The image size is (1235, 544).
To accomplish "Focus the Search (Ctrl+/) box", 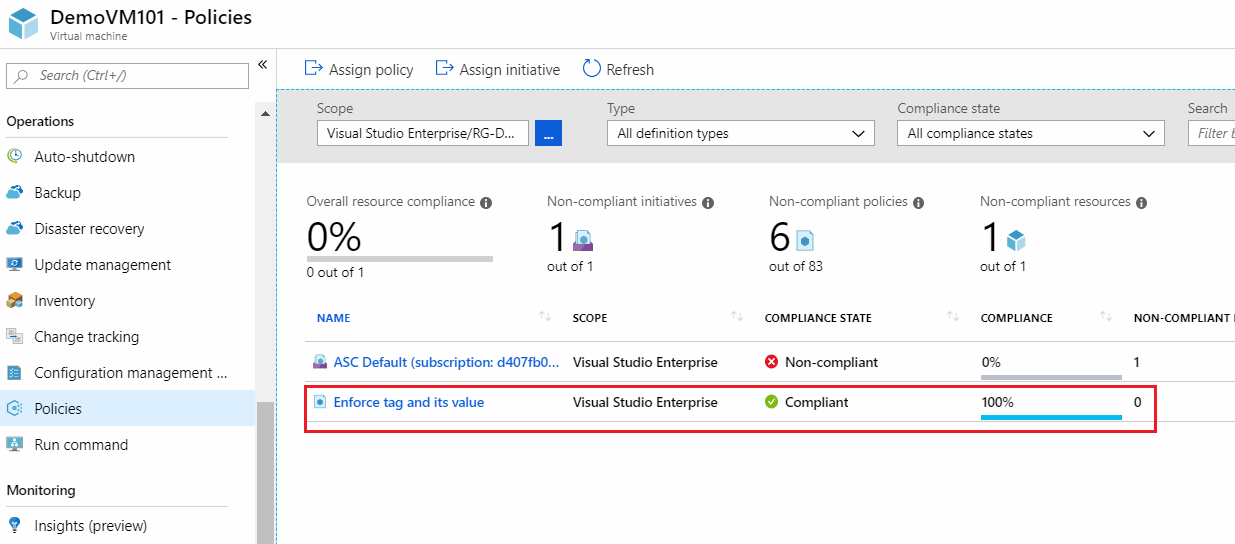I will [127, 75].
